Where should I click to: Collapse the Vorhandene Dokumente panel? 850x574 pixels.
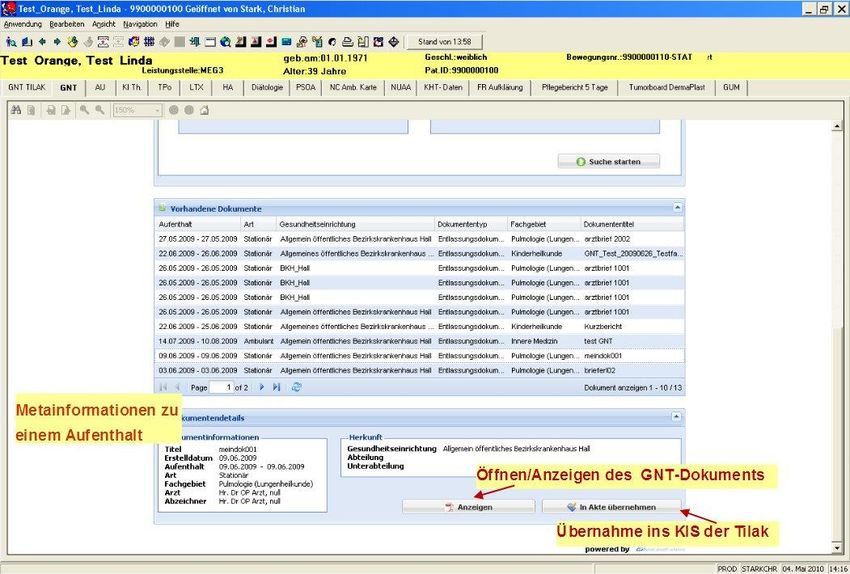677,208
